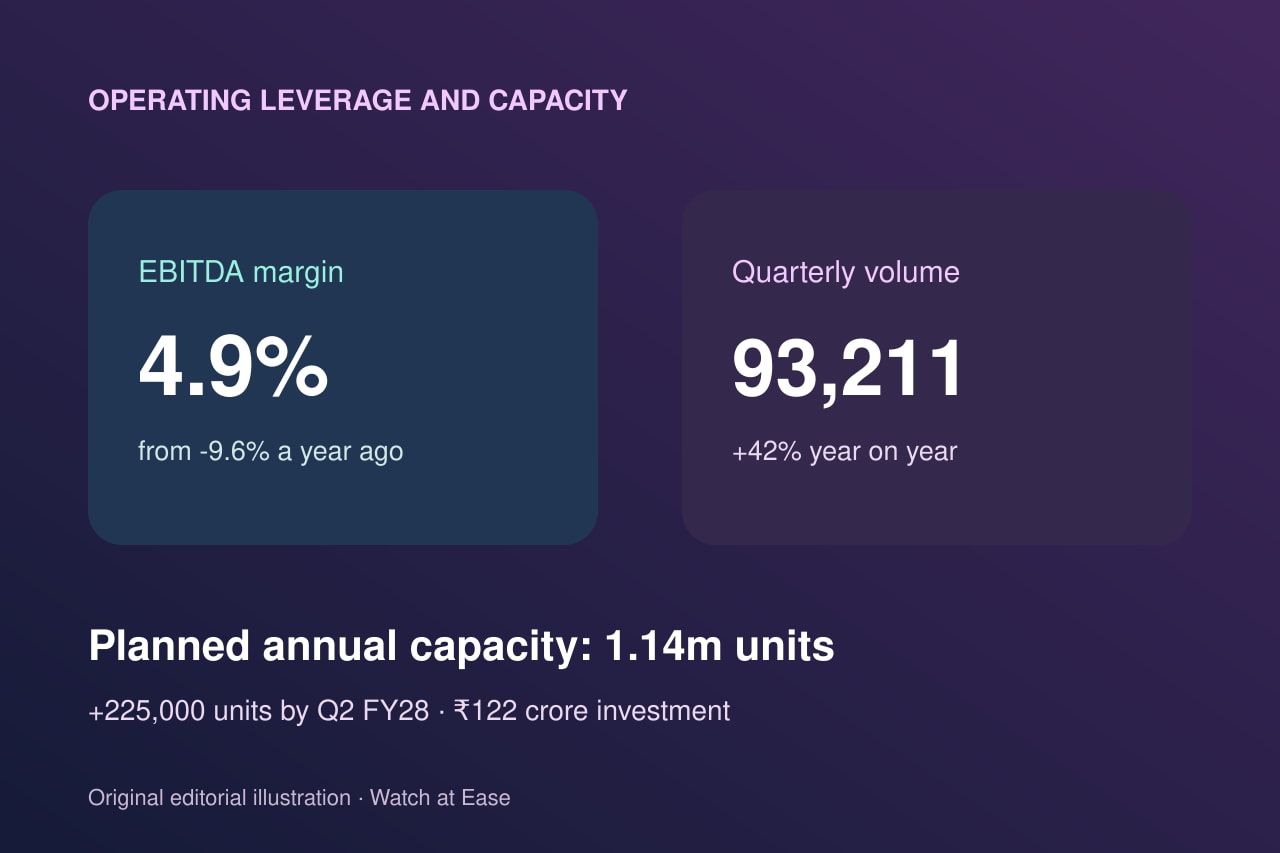Select "from -9.6% a year ago" text
The width and height of the screenshot is (1280, 853).
click(271, 451)
